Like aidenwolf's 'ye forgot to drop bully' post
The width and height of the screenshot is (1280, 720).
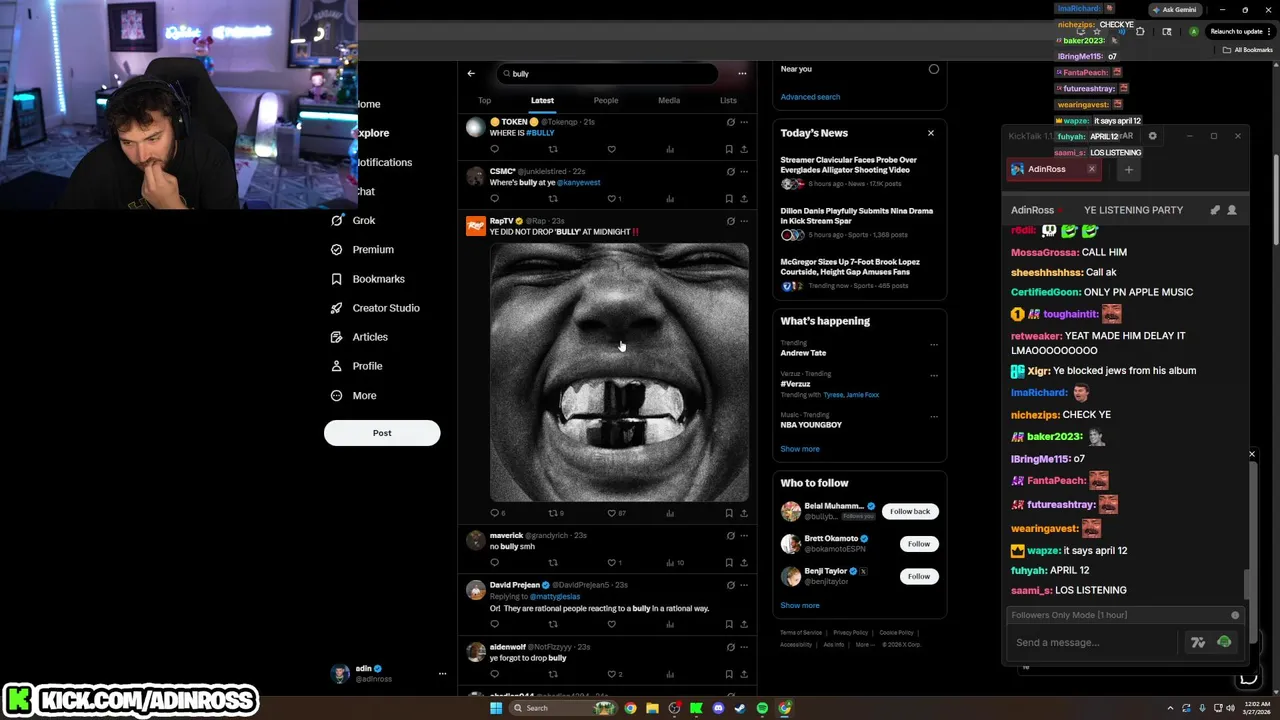click(x=613, y=674)
